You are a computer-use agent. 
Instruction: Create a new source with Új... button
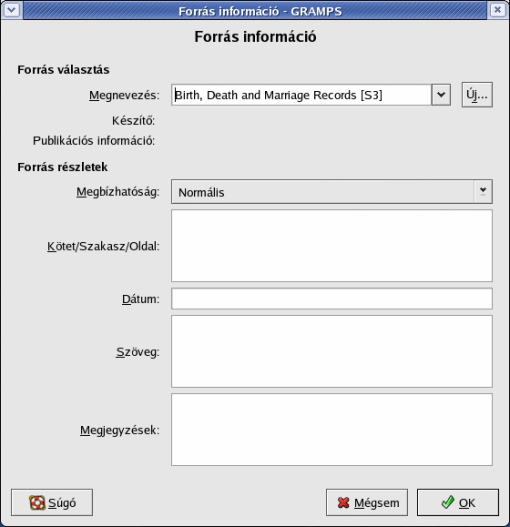tap(477, 95)
